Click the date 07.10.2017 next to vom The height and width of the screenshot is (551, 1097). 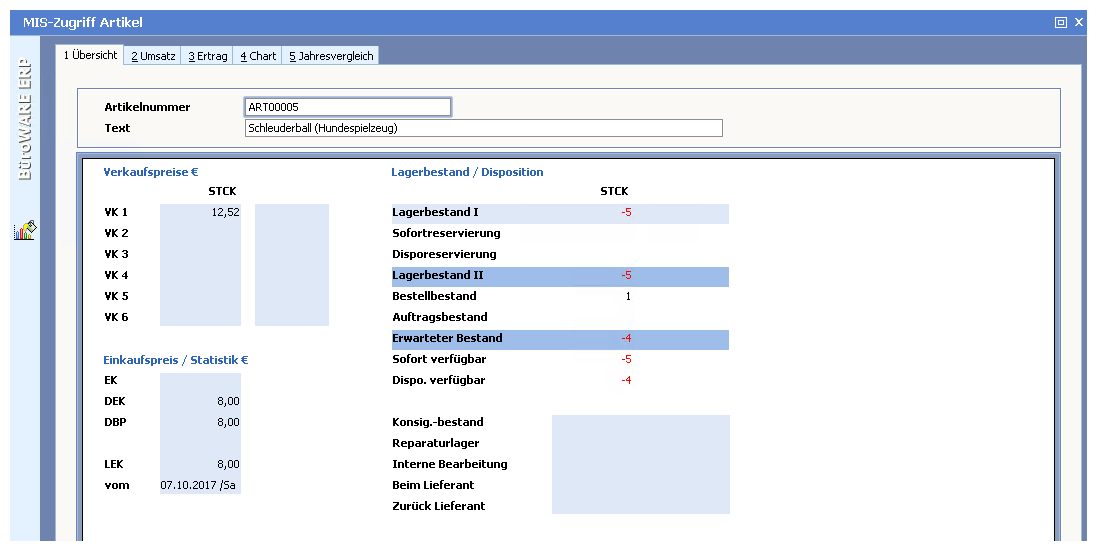[x=199, y=485]
